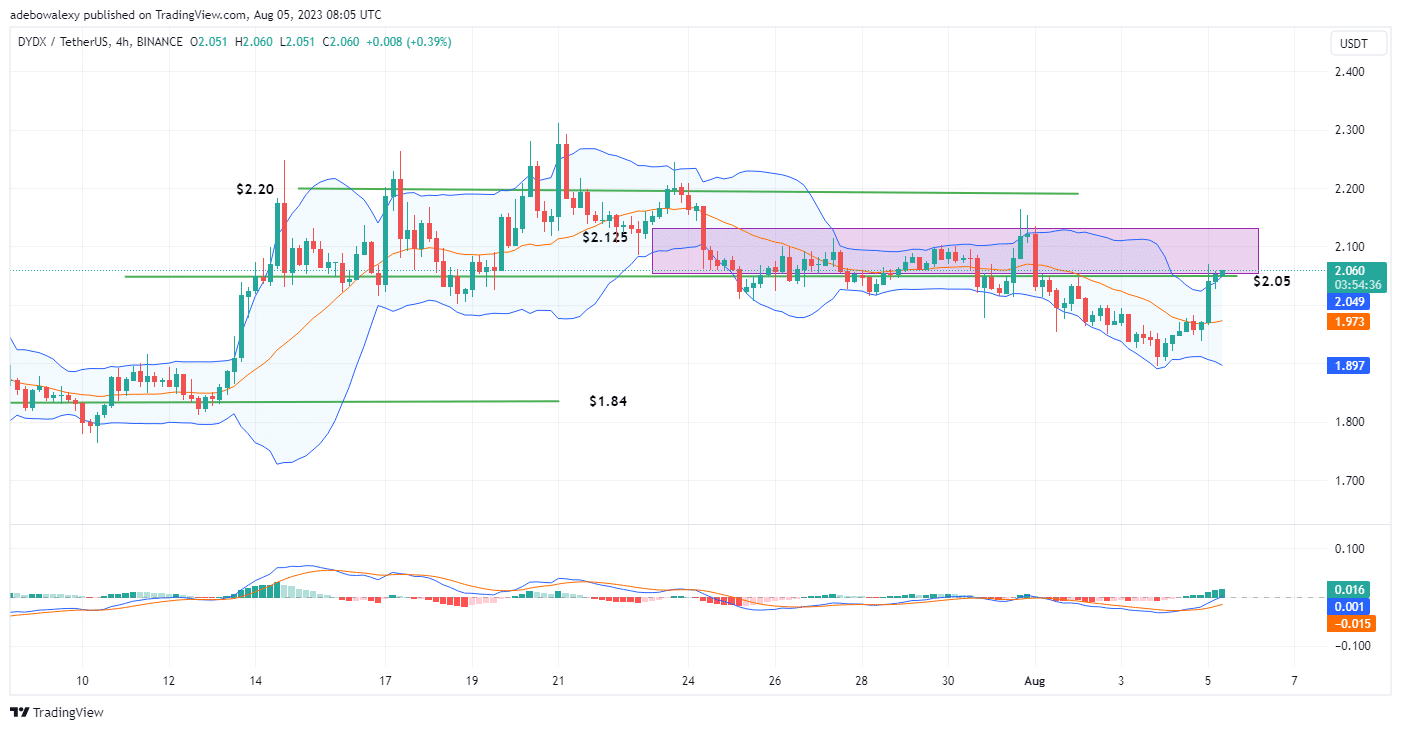Click the 24 date label on time axis
Image resolution: width=1401 pixels, height=730 pixels.
[x=689, y=681]
